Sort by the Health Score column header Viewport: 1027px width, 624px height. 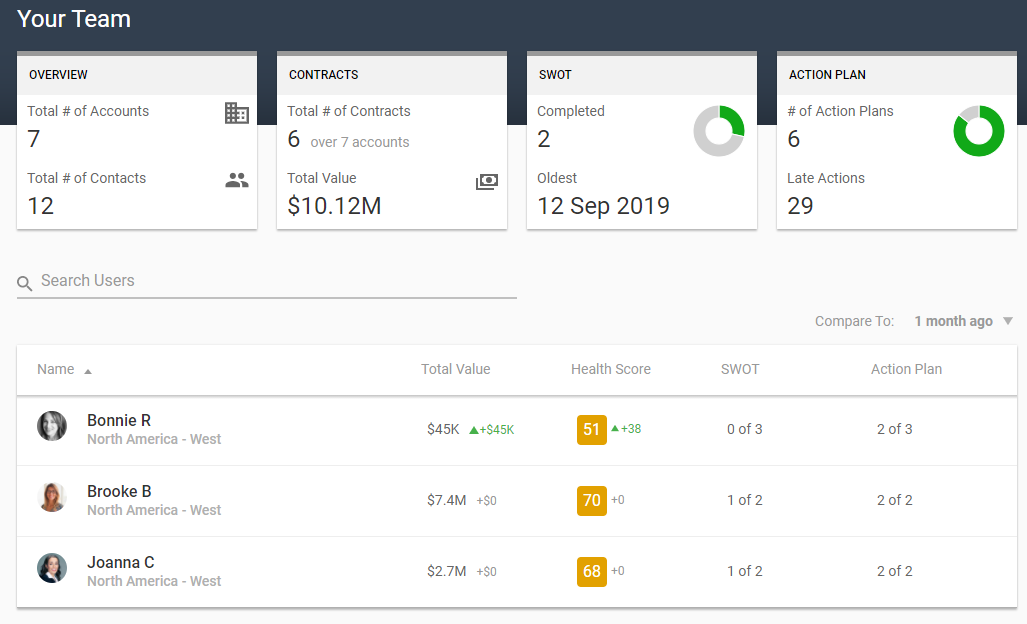(610, 369)
